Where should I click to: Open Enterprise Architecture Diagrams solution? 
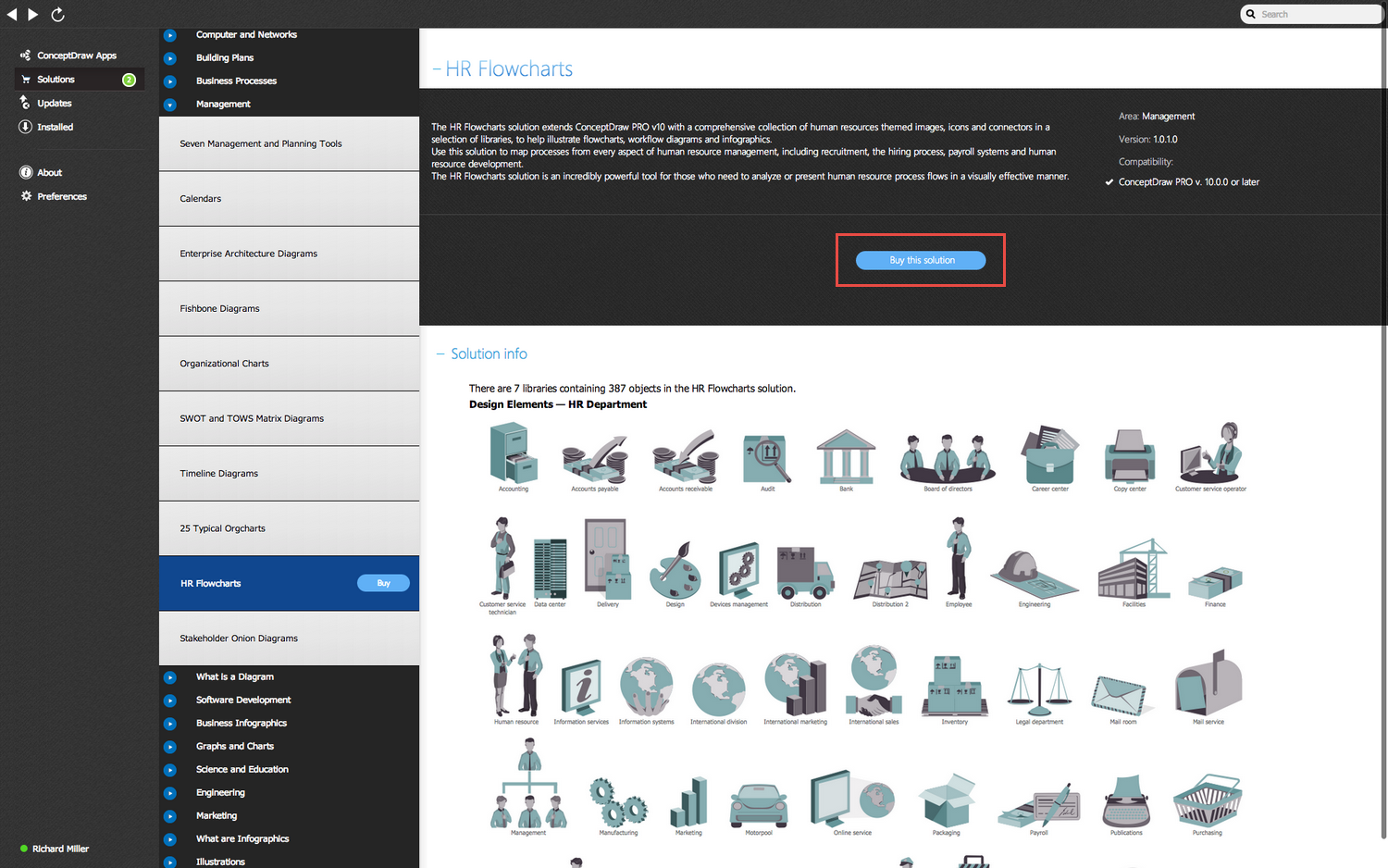(289, 254)
